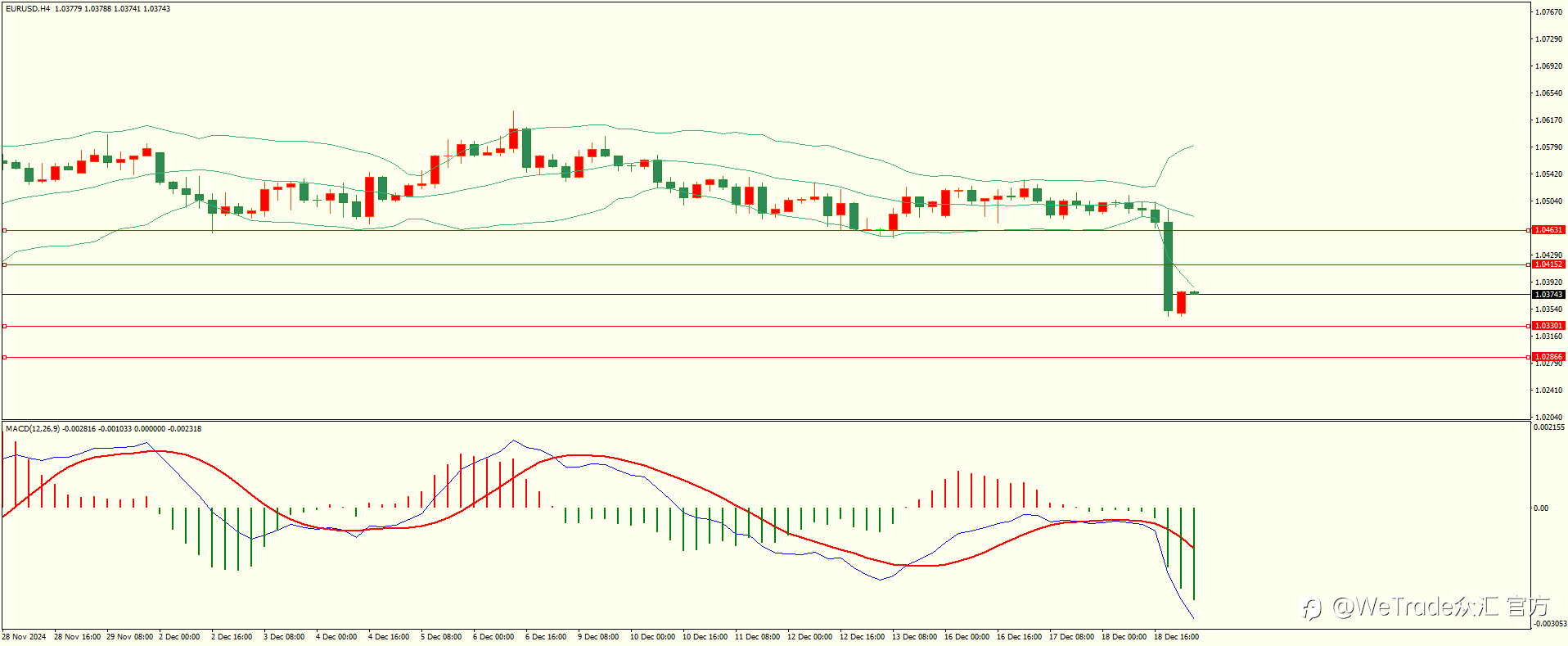The height and width of the screenshot is (646, 1568).
Task: Click the large green candle of 18 Dec
Action: (1169, 266)
